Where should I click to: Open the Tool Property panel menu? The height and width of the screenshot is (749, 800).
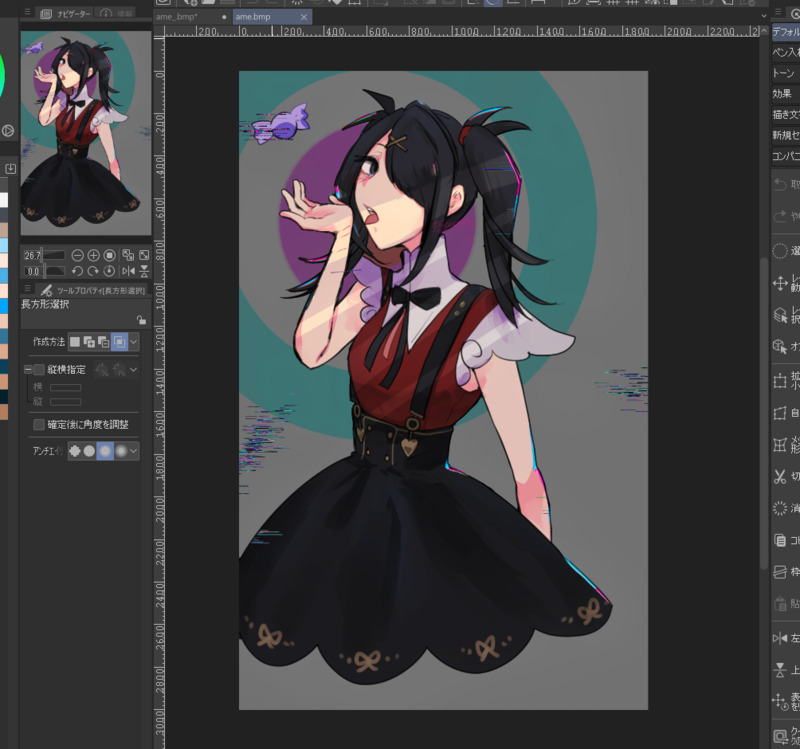pyautogui.click(x=28, y=289)
